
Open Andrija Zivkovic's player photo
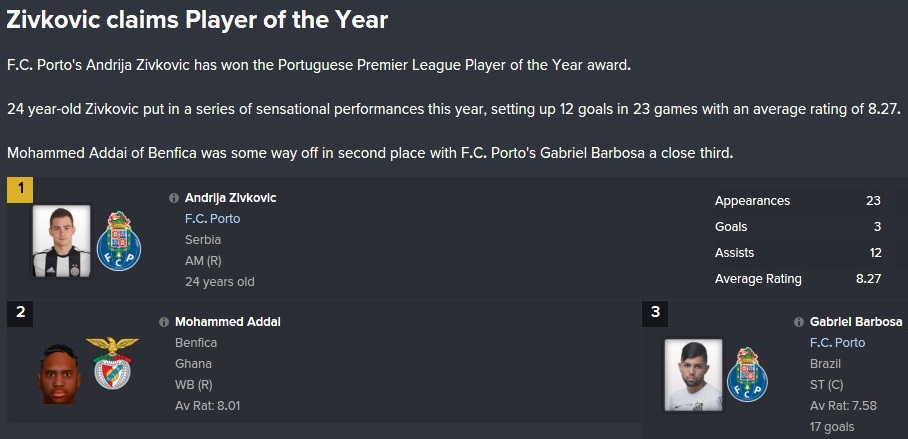point(61,242)
